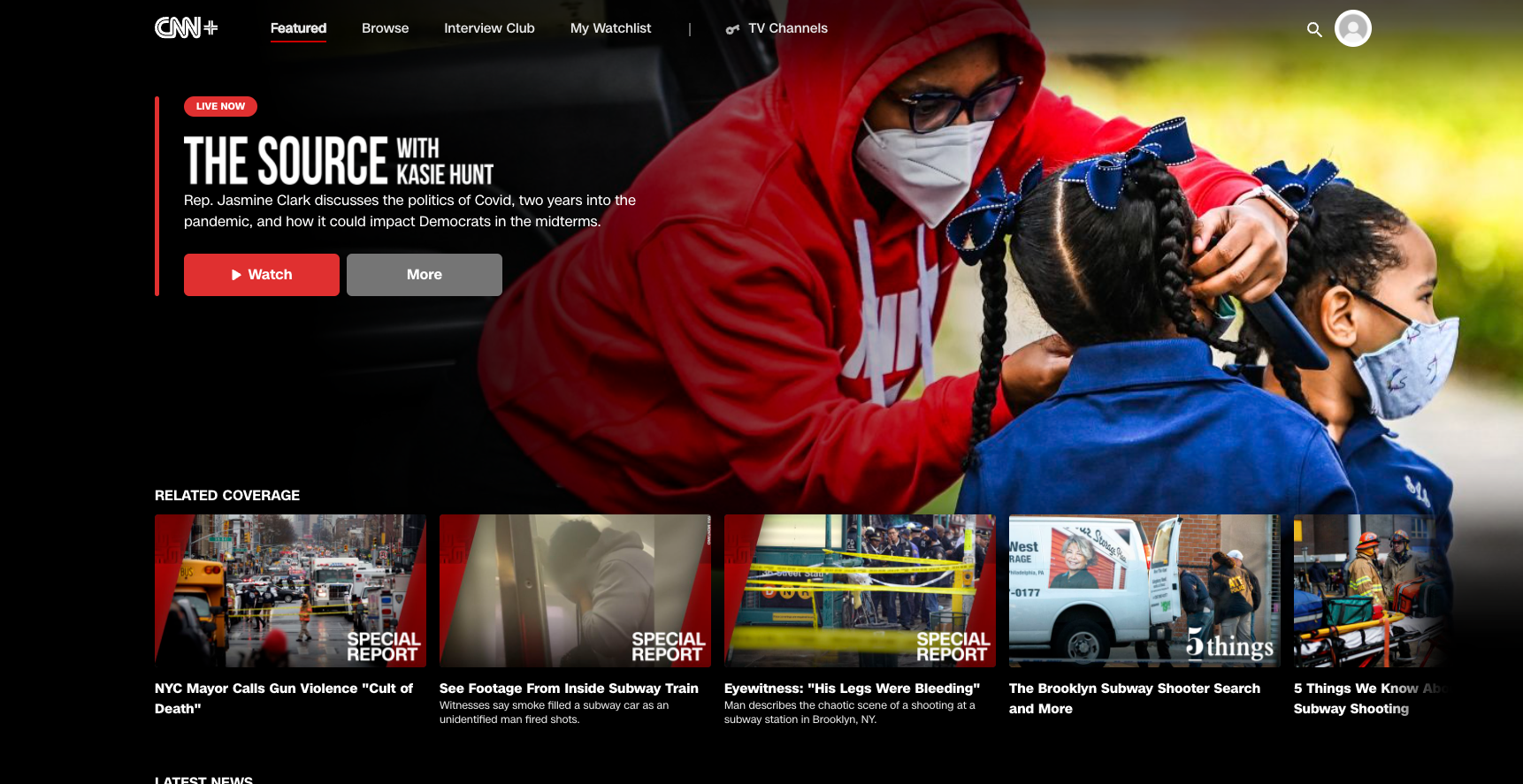The image size is (1523, 784).
Task: Click 'See Footage From Inside Subway Train' headline
Action: (x=569, y=689)
